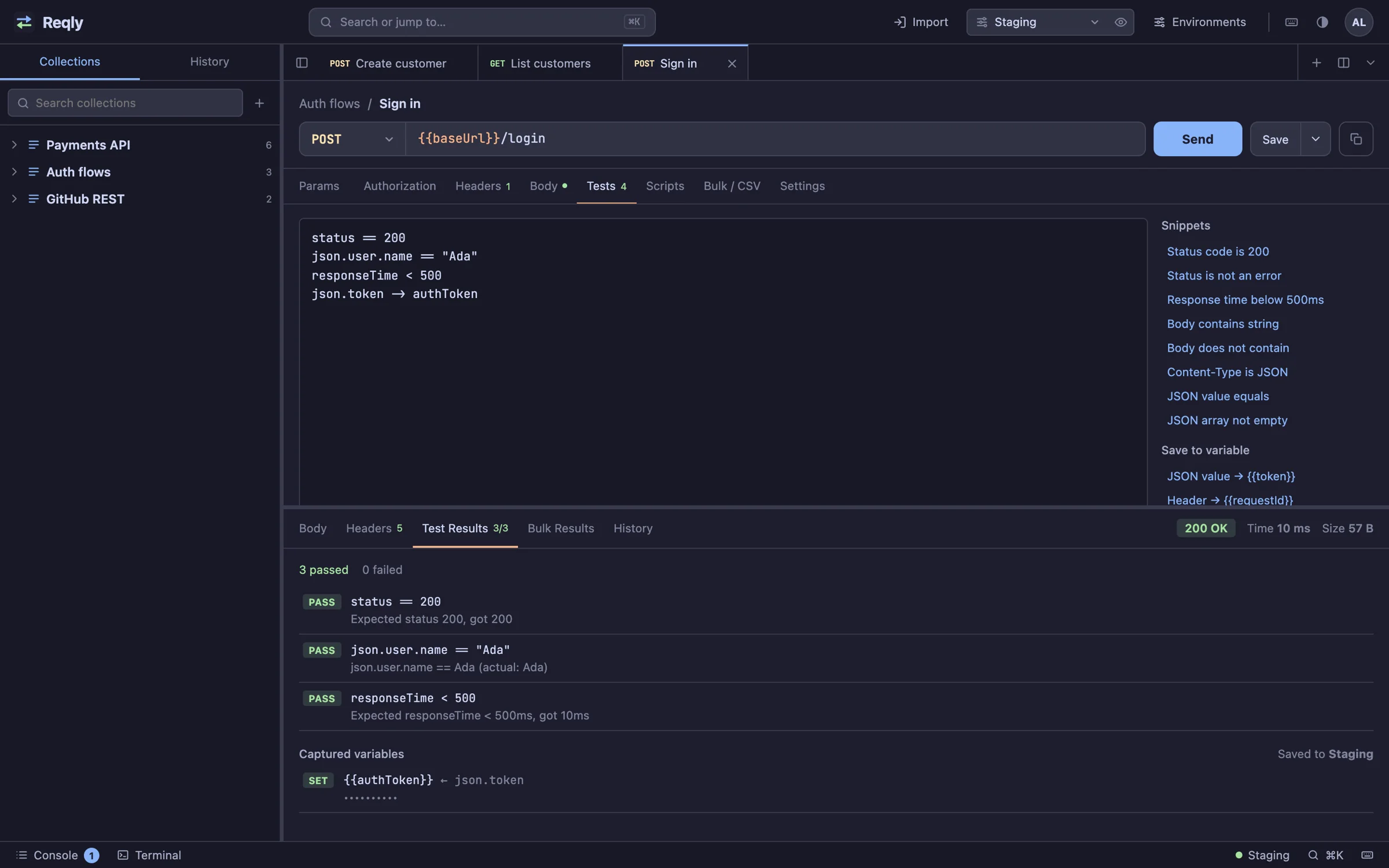Viewport: 1389px width, 868px height.
Task: Click the Import icon button
Action: click(920, 22)
